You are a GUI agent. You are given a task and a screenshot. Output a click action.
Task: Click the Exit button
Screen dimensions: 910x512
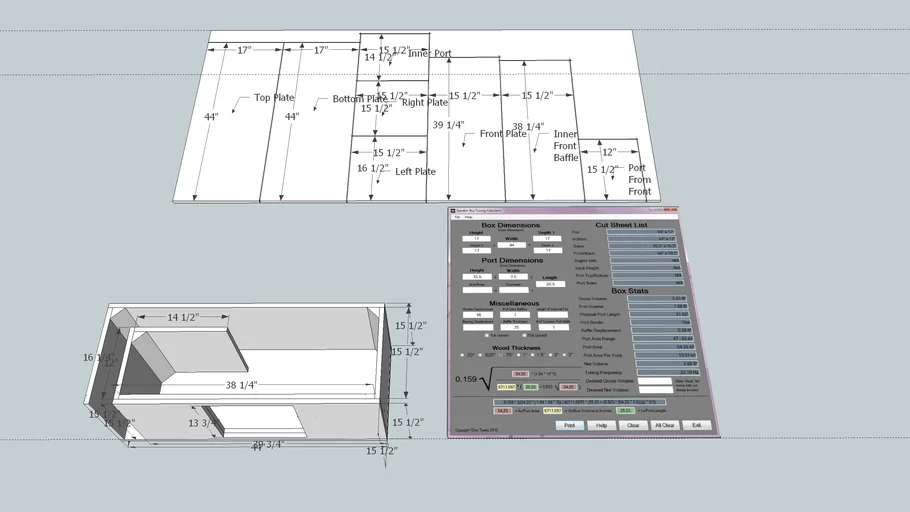coord(697,425)
